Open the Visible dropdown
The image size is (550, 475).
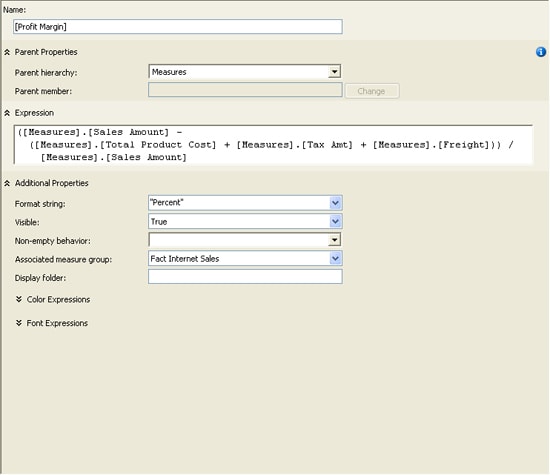coord(335,221)
